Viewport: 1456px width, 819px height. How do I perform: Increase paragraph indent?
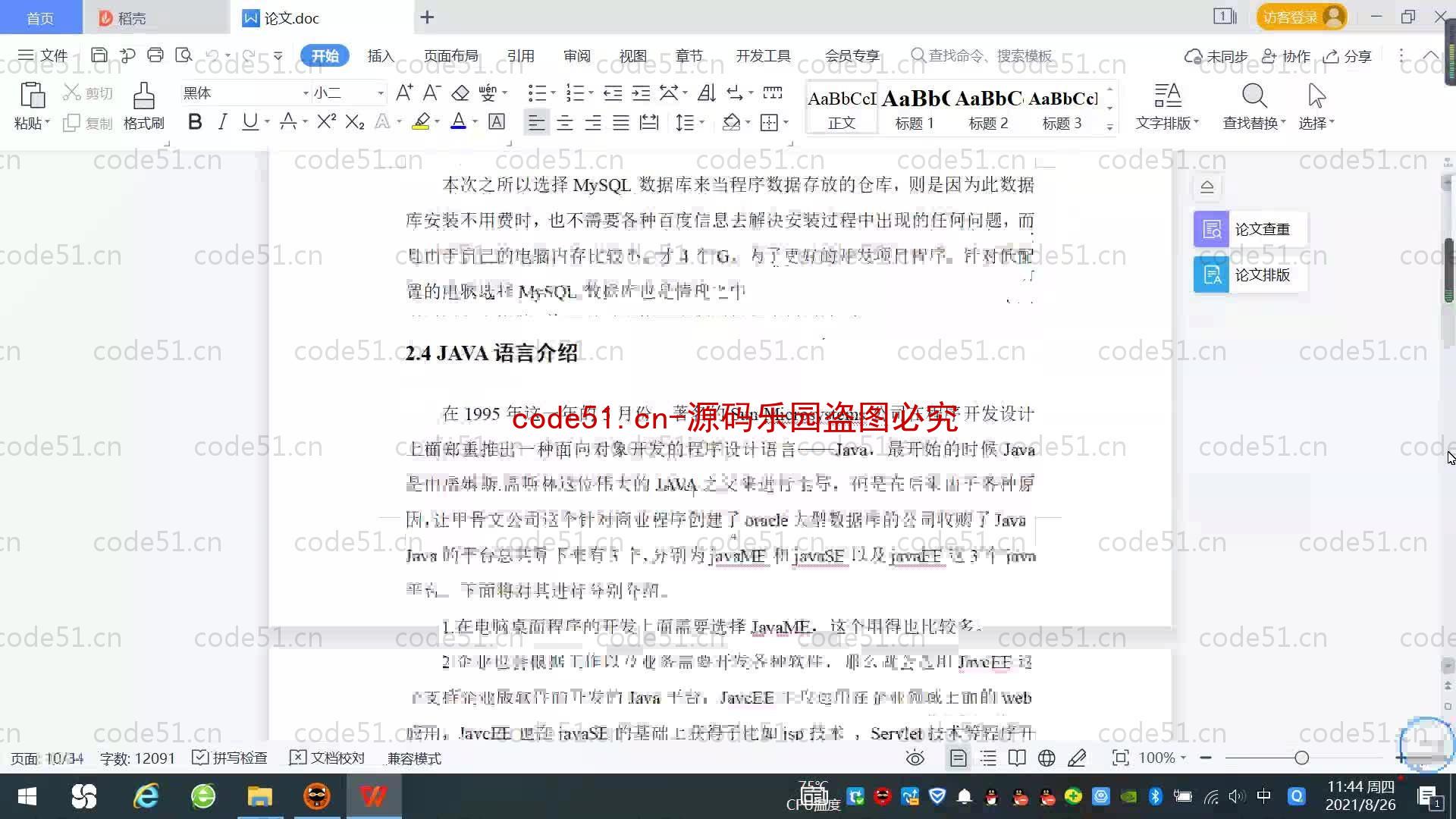pyautogui.click(x=641, y=93)
